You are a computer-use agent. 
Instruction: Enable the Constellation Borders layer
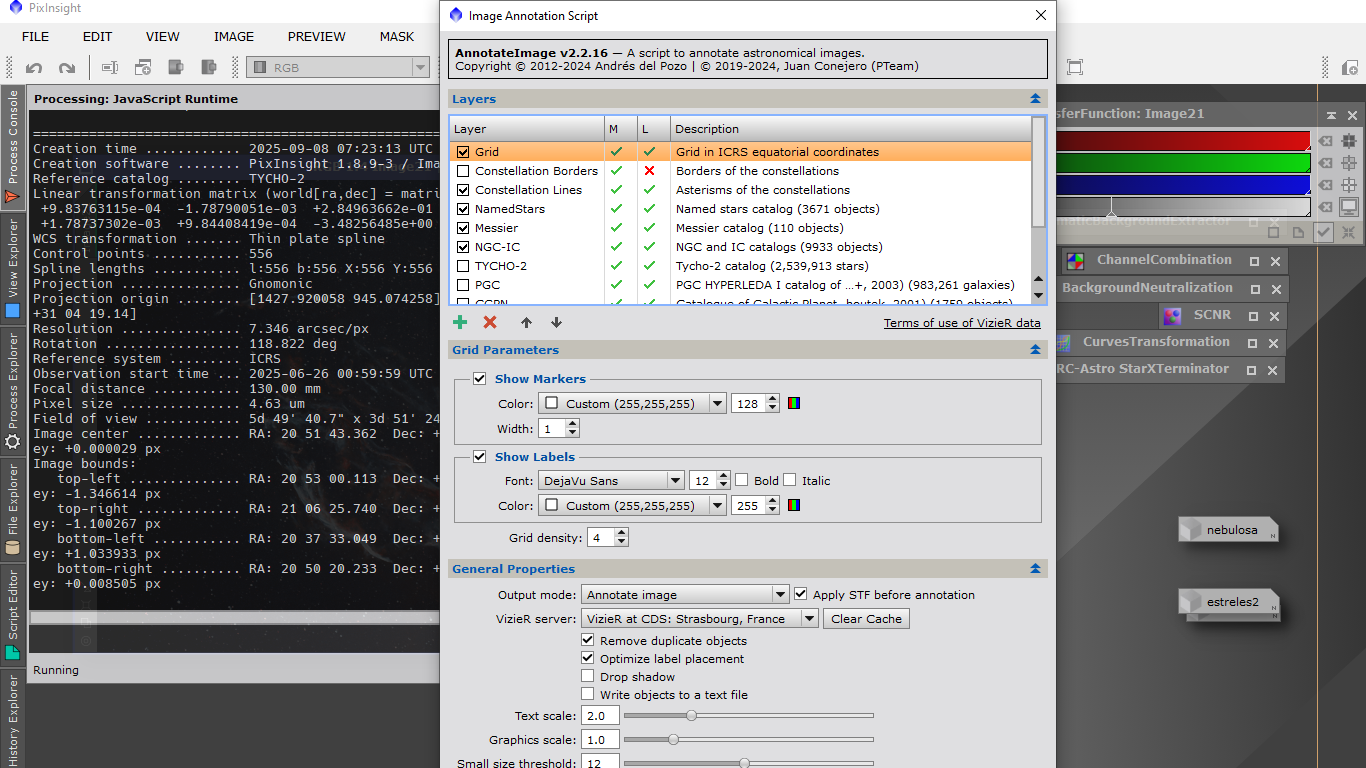tap(463, 171)
